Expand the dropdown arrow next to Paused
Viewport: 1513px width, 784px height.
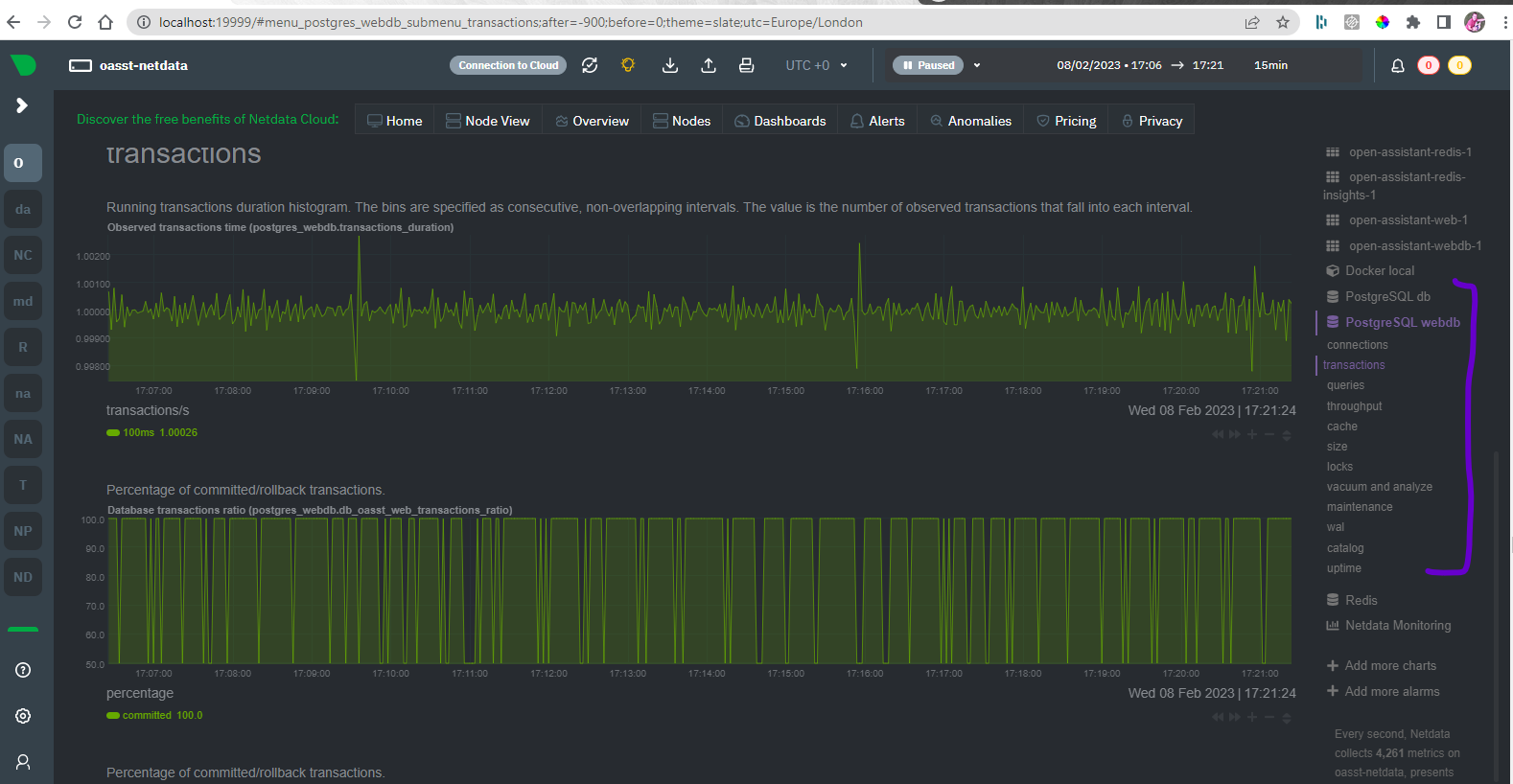click(x=977, y=65)
